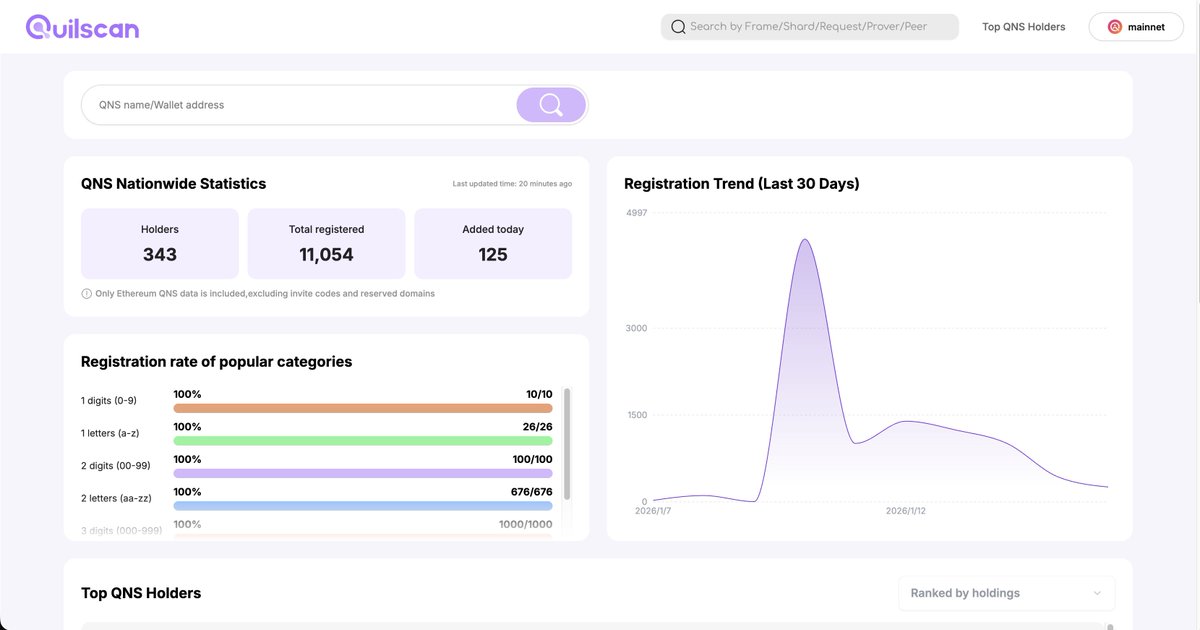This screenshot has height=630, width=1200.
Task: Click the chart peak near 4997
Action: [x=805, y=240]
